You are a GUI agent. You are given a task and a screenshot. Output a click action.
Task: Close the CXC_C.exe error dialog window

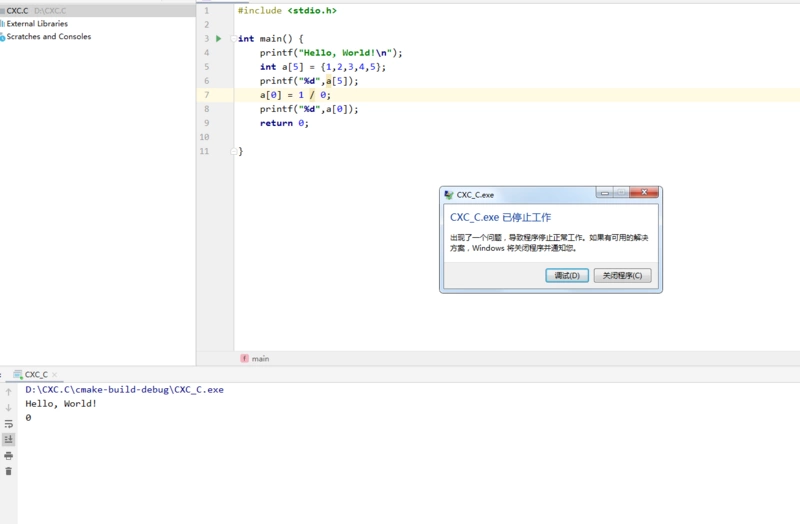644,194
